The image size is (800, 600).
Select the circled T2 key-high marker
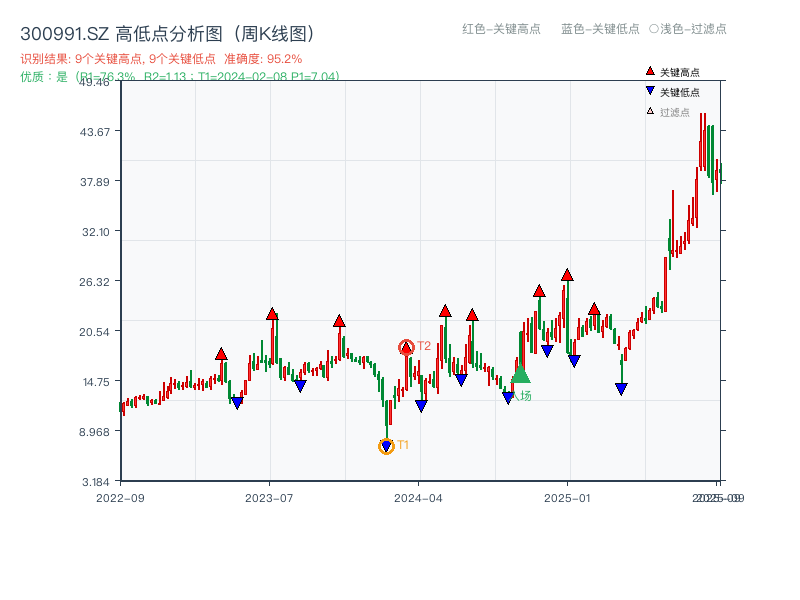pyautogui.click(x=407, y=346)
